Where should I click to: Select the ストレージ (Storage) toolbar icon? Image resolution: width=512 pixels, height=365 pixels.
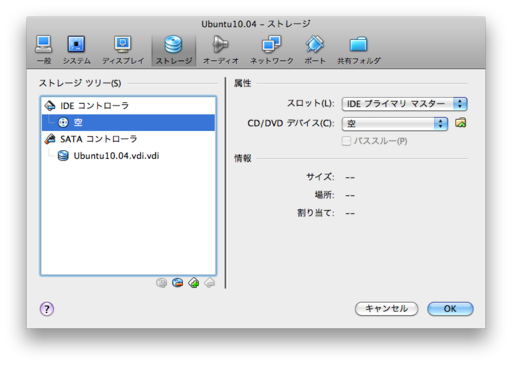[x=174, y=49]
